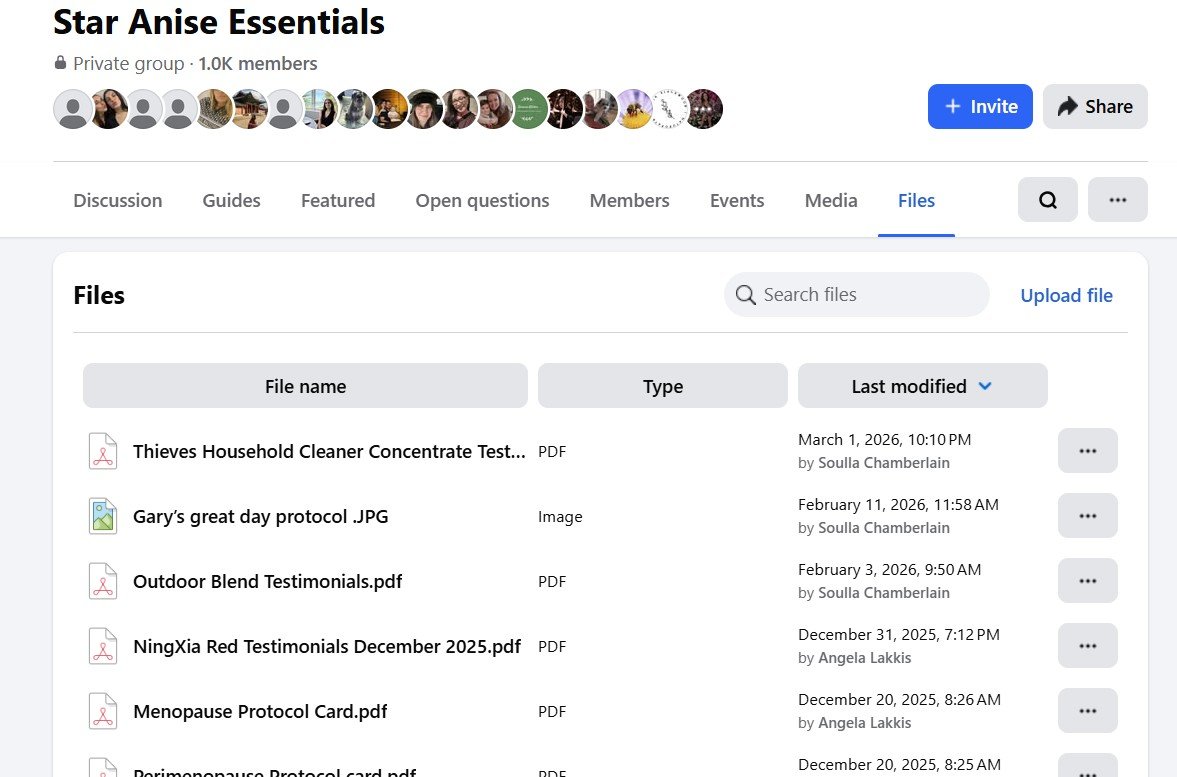Viewport: 1177px width, 777px height.
Task: Go to the Media tab
Action: coord(831,200)
